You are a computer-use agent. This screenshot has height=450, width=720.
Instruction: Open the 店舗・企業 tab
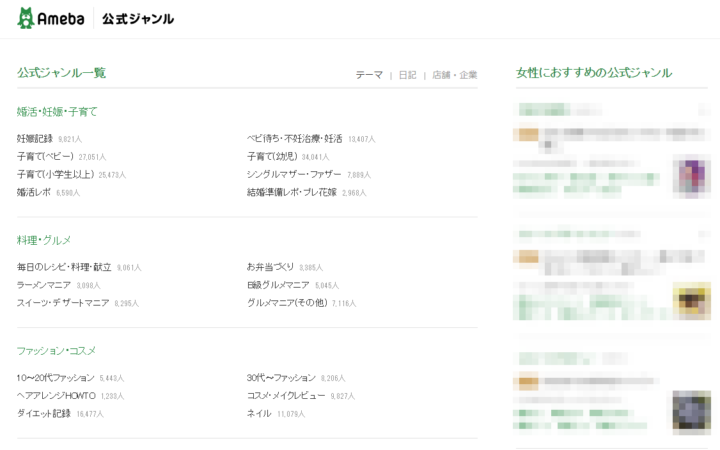(454, 75)
